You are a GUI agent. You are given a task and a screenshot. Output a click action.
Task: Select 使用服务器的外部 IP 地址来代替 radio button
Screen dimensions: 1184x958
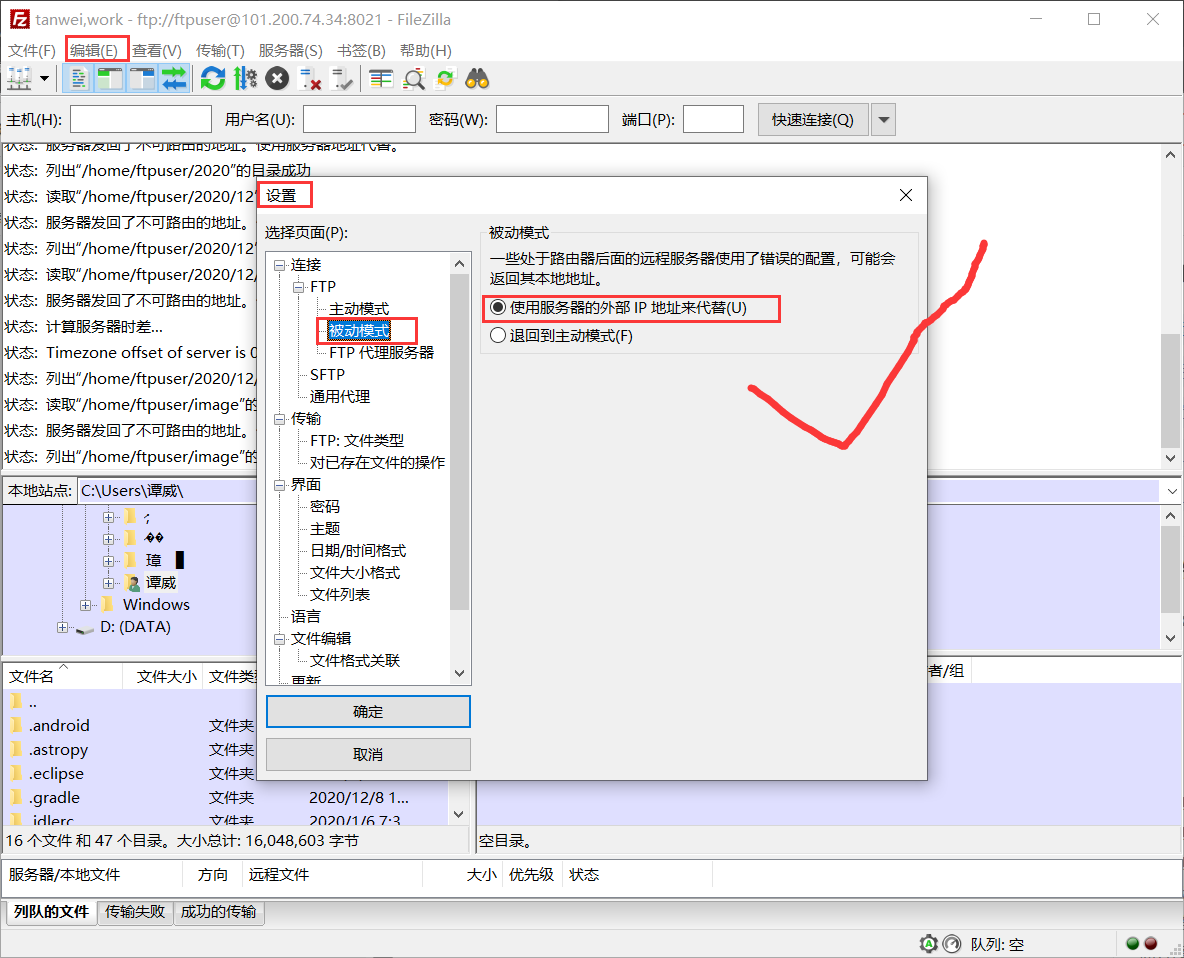point(498,307)
